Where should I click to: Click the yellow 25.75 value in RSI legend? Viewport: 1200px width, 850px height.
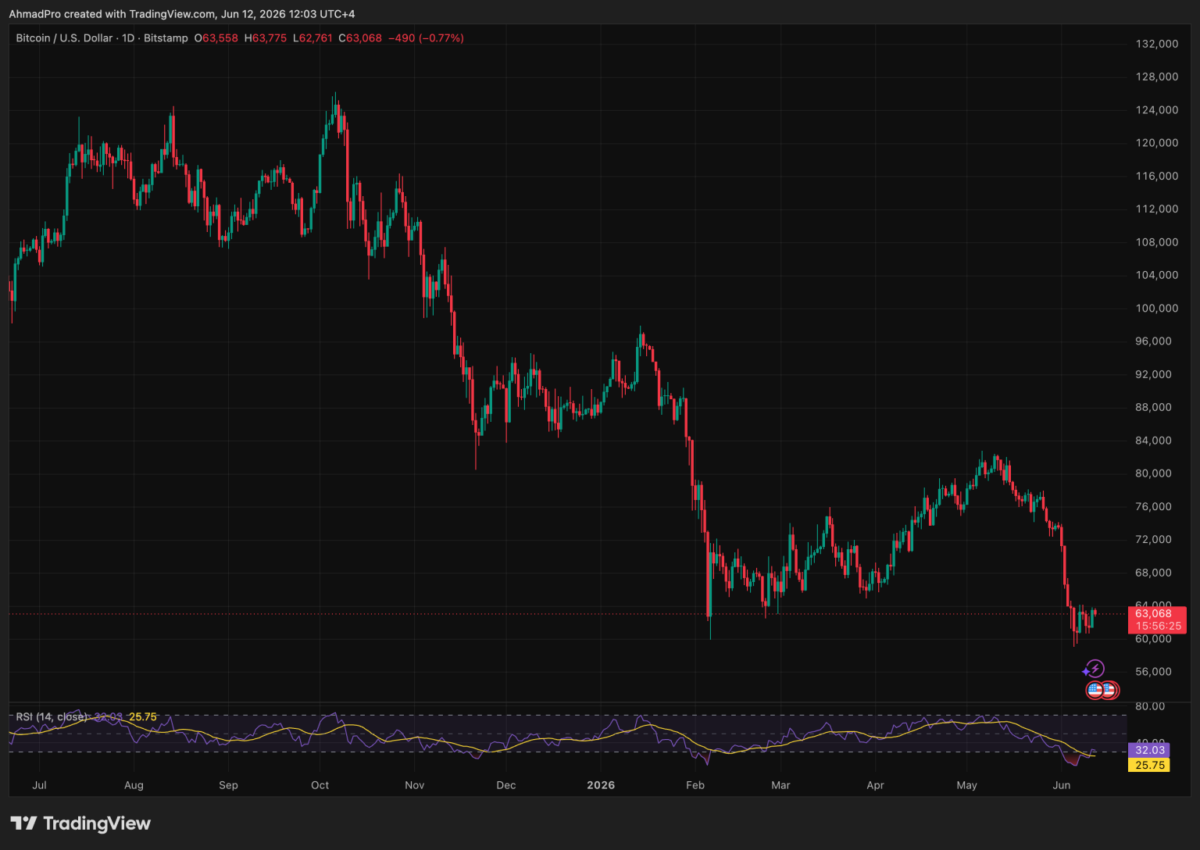coord(143,717)
